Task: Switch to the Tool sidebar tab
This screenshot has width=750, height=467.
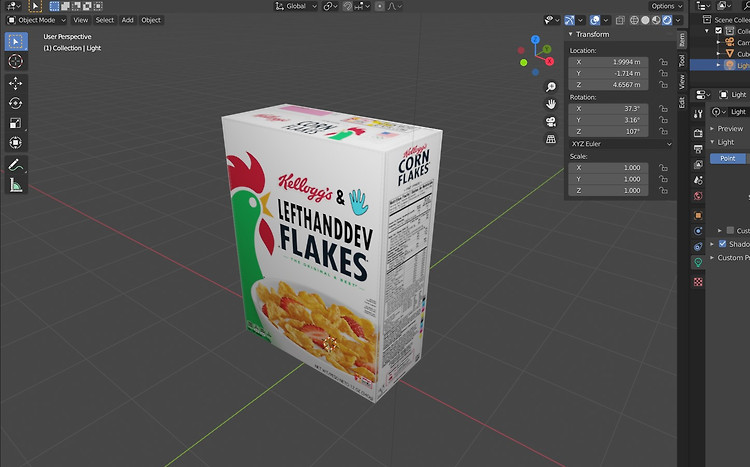Action: point(682,60)
